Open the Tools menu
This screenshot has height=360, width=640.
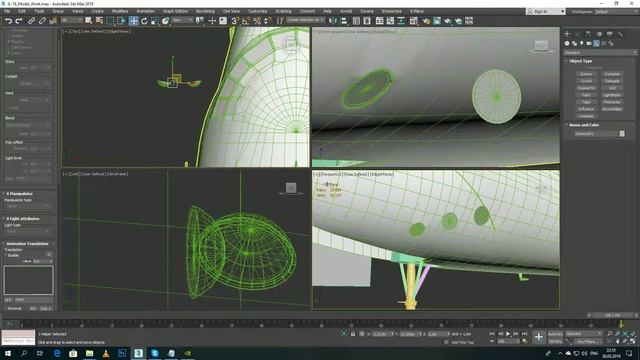coord(39,11)
